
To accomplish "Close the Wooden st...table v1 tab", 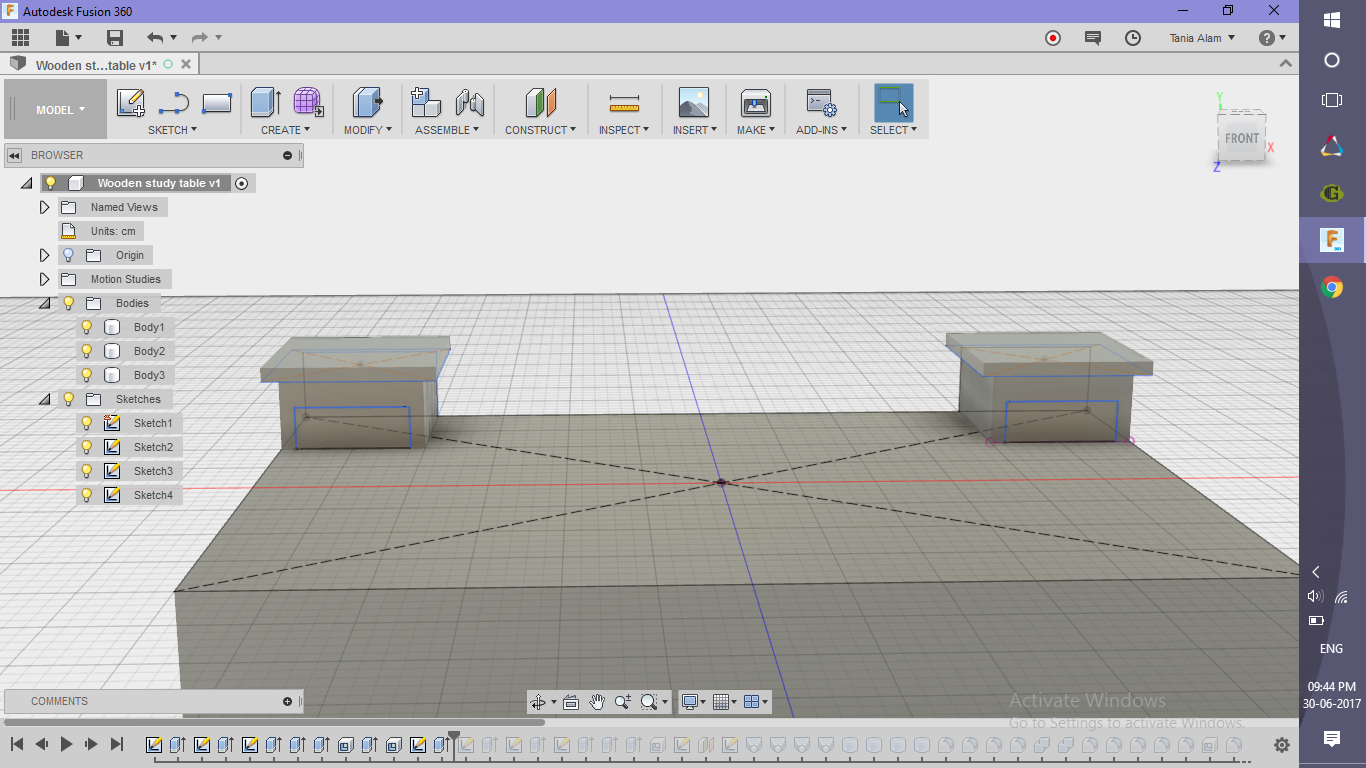I will tap(184, 64).
